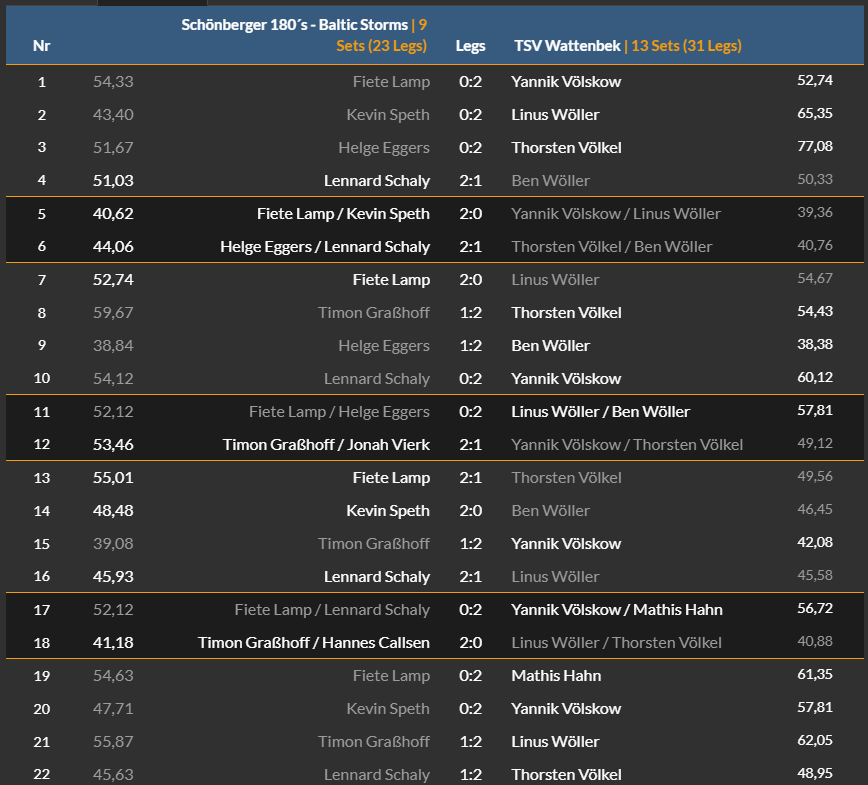This screenshot has width=868, height=785.
Task: Click average 55,87 in match 21
Action: pos(113,742)
